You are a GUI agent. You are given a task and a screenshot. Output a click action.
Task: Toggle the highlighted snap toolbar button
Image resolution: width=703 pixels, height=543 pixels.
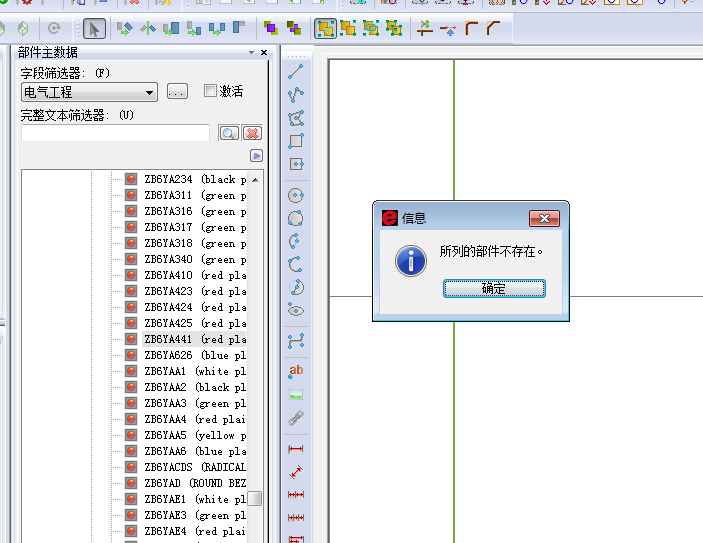point(325,29)
